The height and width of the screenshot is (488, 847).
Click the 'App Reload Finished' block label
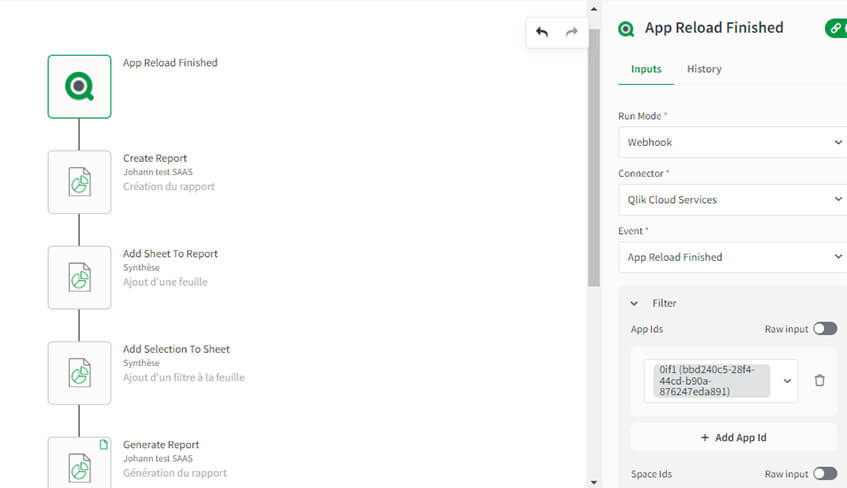coord(170,63)
